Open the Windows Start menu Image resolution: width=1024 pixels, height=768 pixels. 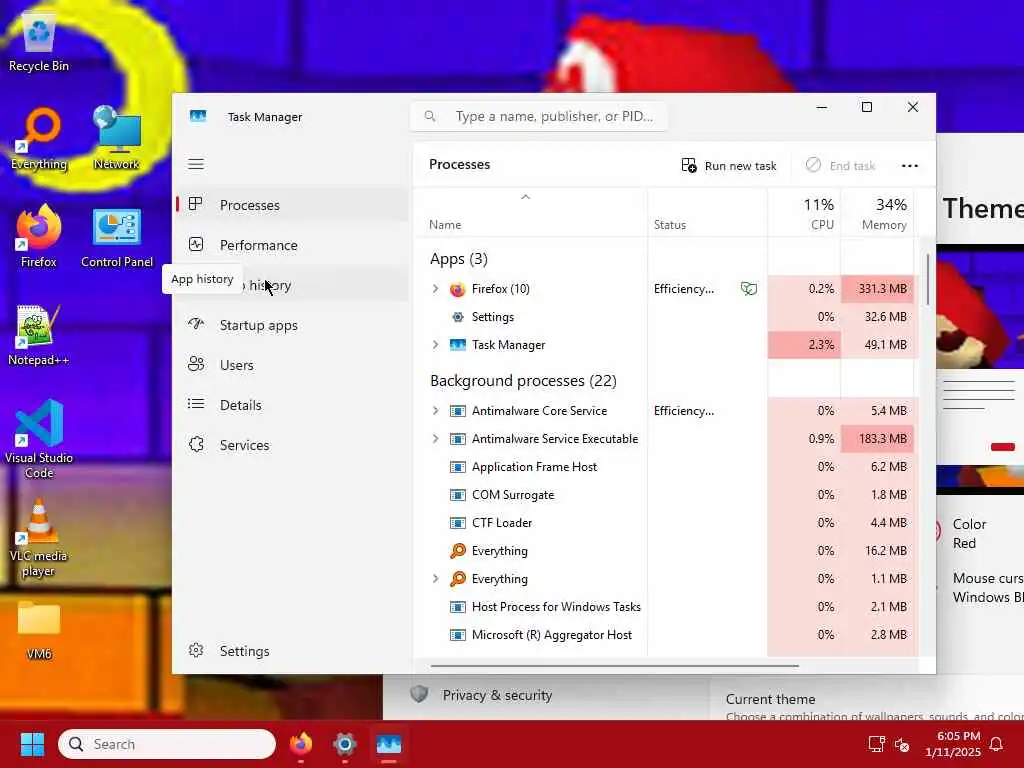32,744
